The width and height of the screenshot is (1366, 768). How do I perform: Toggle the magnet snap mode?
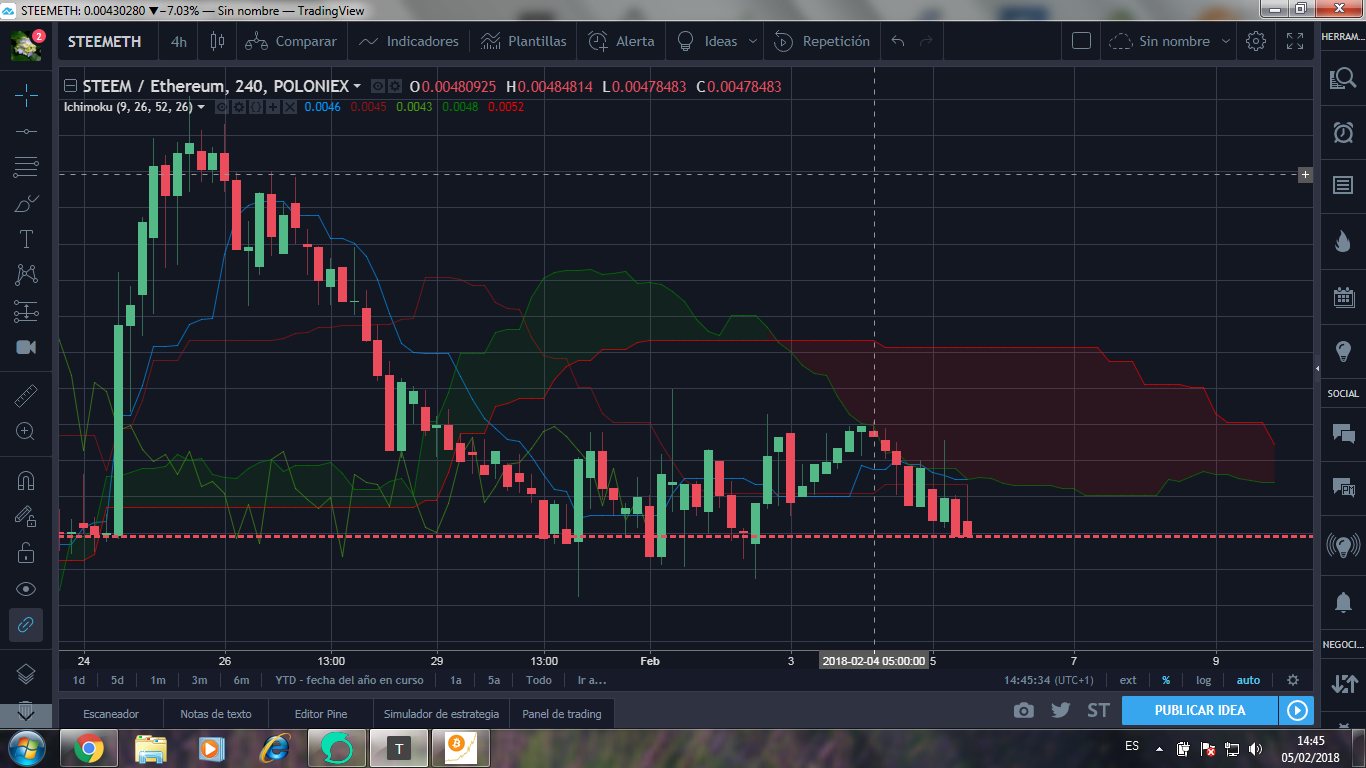pyautogui.click(x=26, y=481)
